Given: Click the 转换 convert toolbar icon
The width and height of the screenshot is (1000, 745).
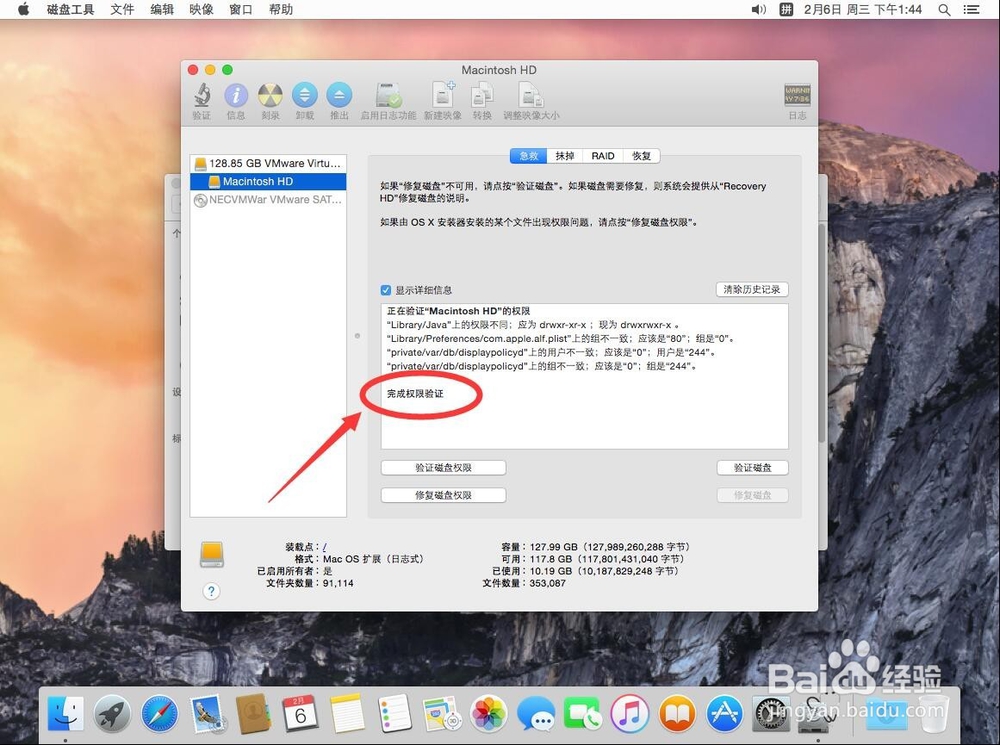Looking at the screenshot, I should (482, 95).
